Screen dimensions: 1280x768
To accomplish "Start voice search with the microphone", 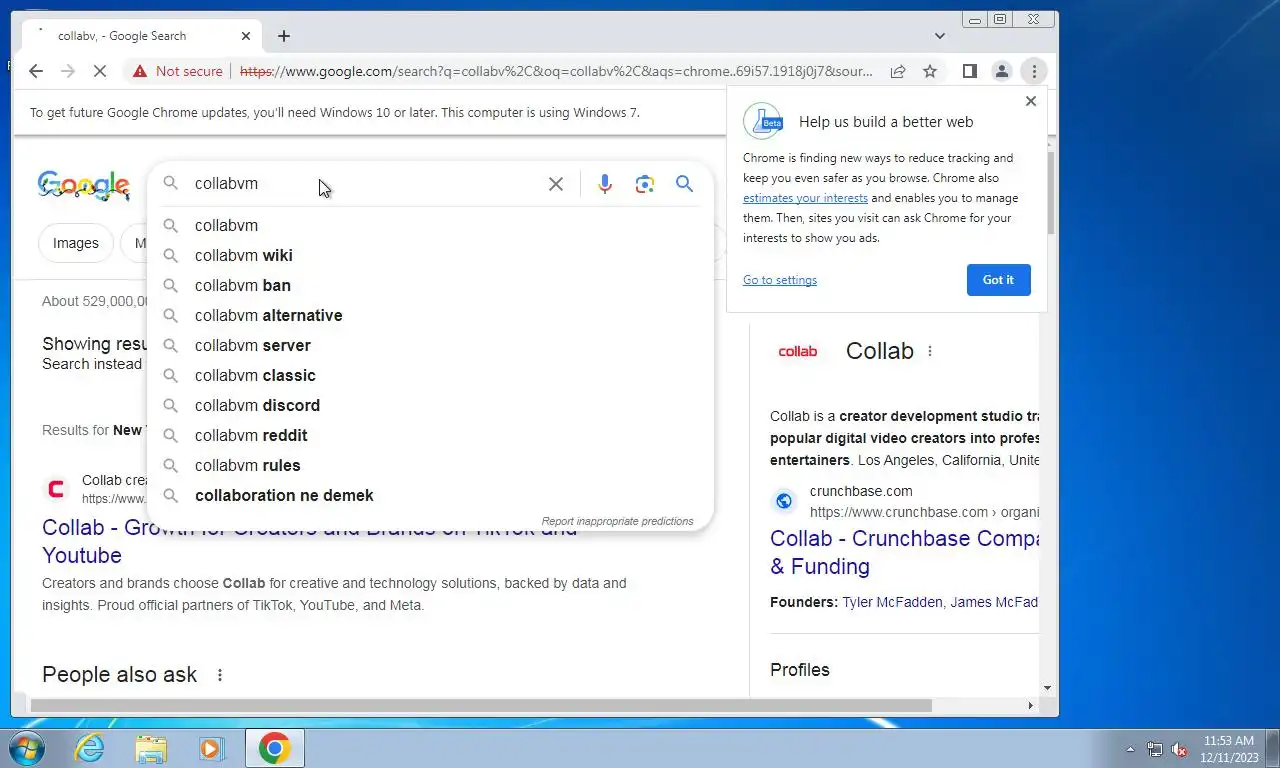I will (605, 184).
